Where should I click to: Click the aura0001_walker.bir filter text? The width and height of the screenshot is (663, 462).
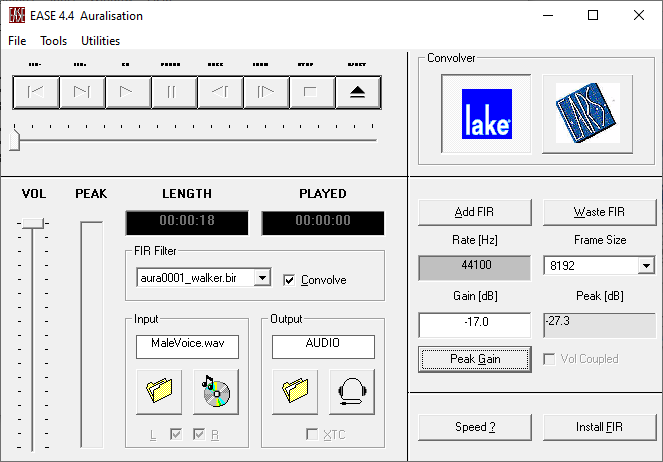coord(189,278)
